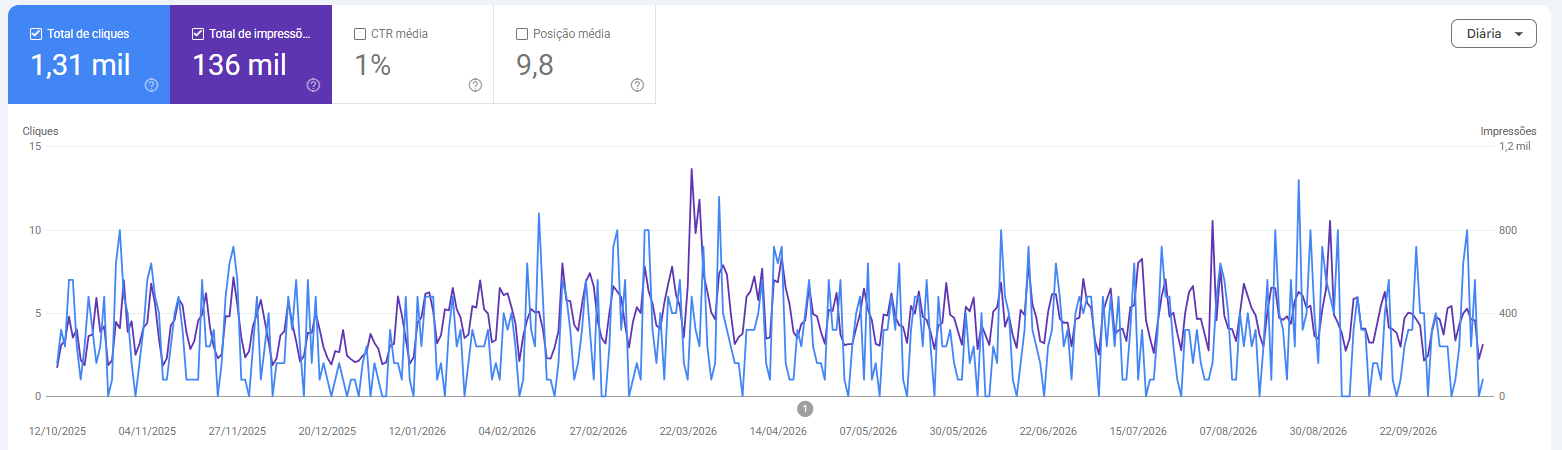Click the 136 mil impressions value
The image size is (1562, 450).
coord(240,65)
